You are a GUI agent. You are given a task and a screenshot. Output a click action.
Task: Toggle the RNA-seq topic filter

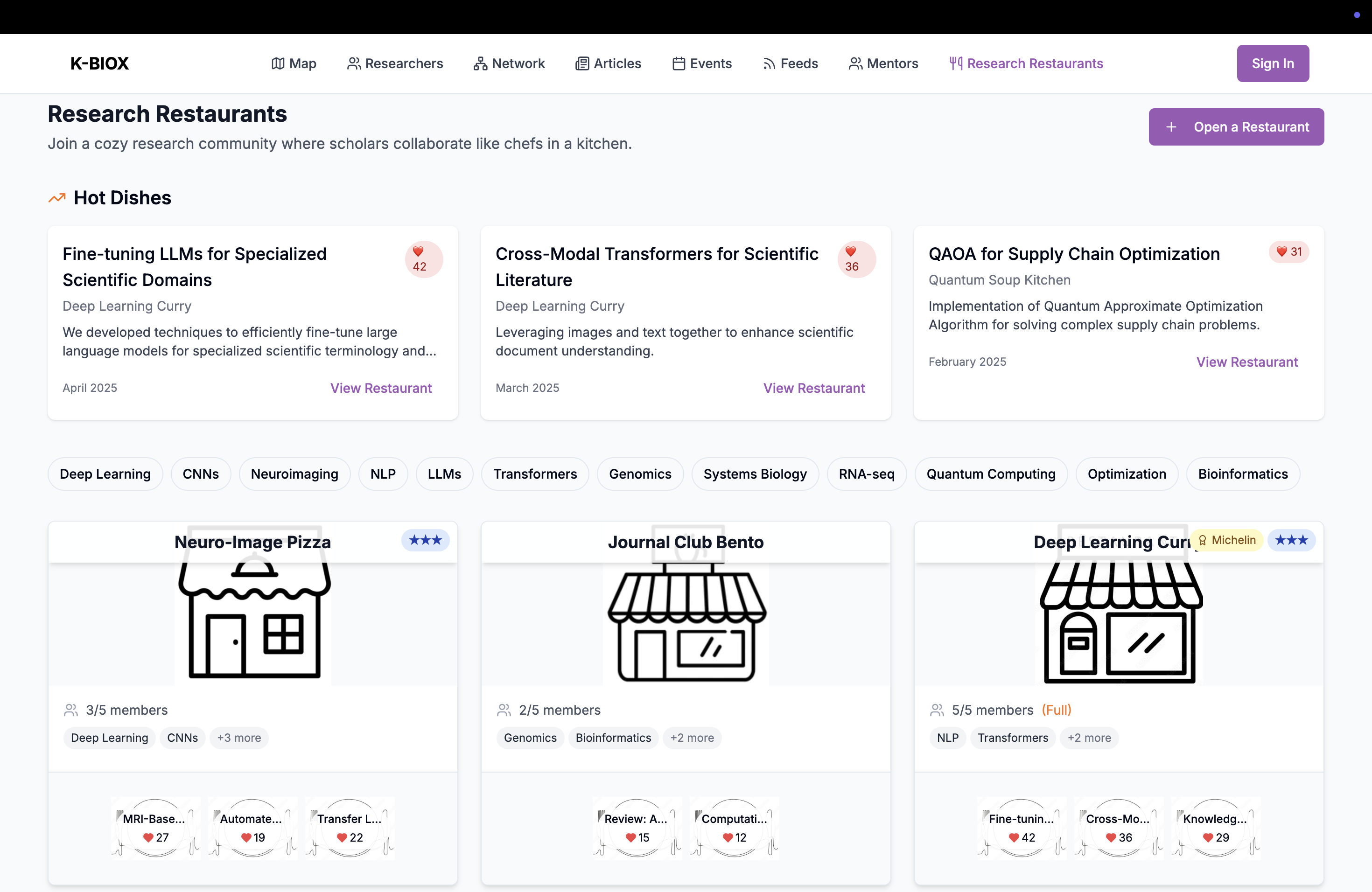867,474
